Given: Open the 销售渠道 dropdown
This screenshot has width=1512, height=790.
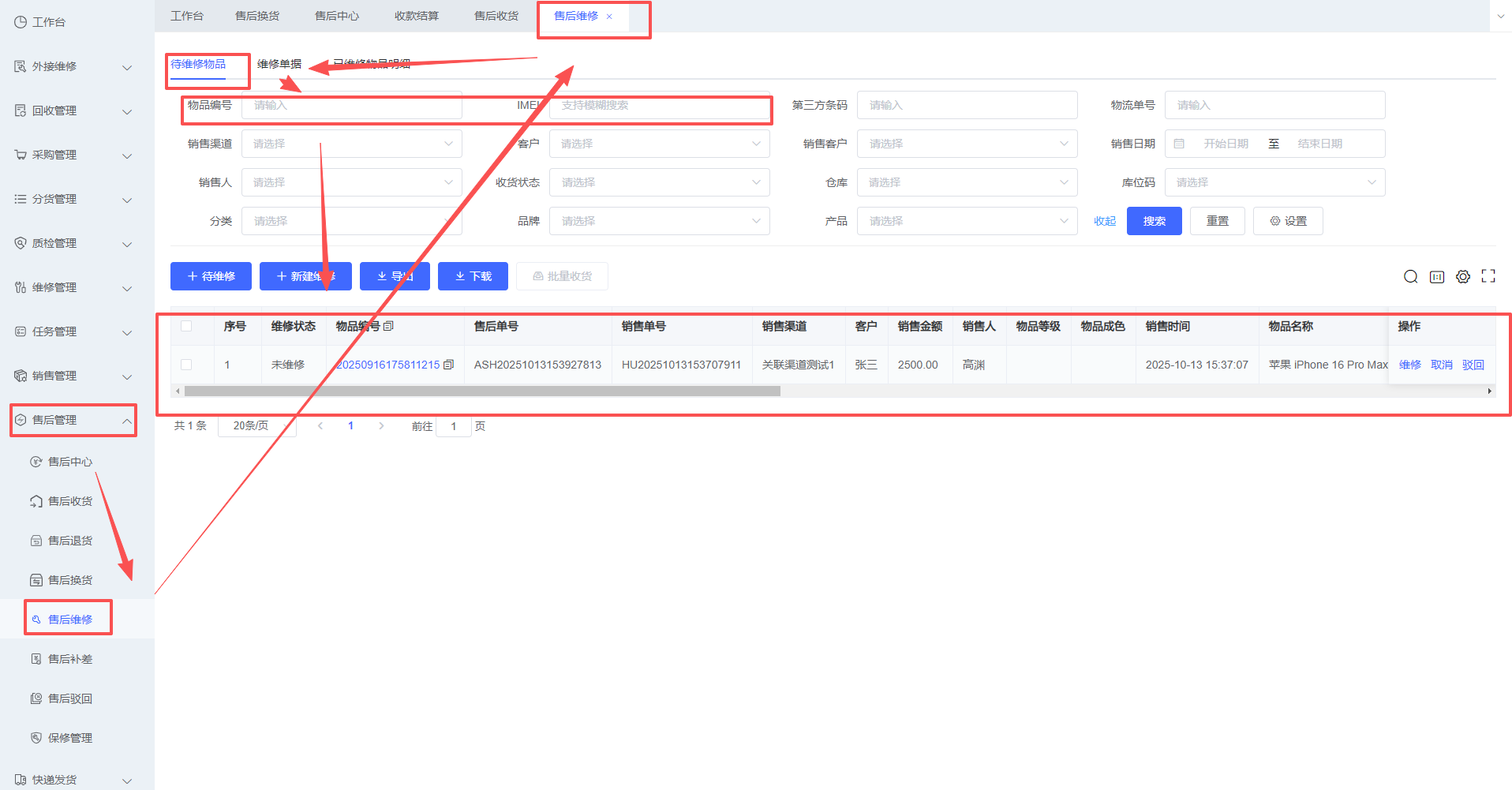Looking at the screenshot, I should [x=351, y=144].
